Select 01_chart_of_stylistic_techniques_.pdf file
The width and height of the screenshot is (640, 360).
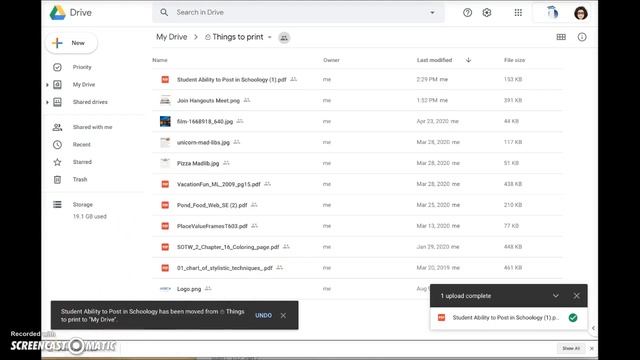click(x=358, y=268)
